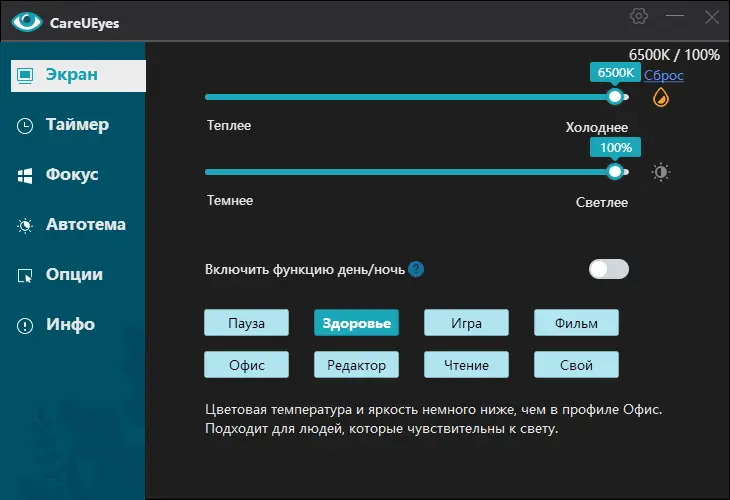Click the color temperature slider handle
This screenshot has width=730, height=500.
click(615, 97)
